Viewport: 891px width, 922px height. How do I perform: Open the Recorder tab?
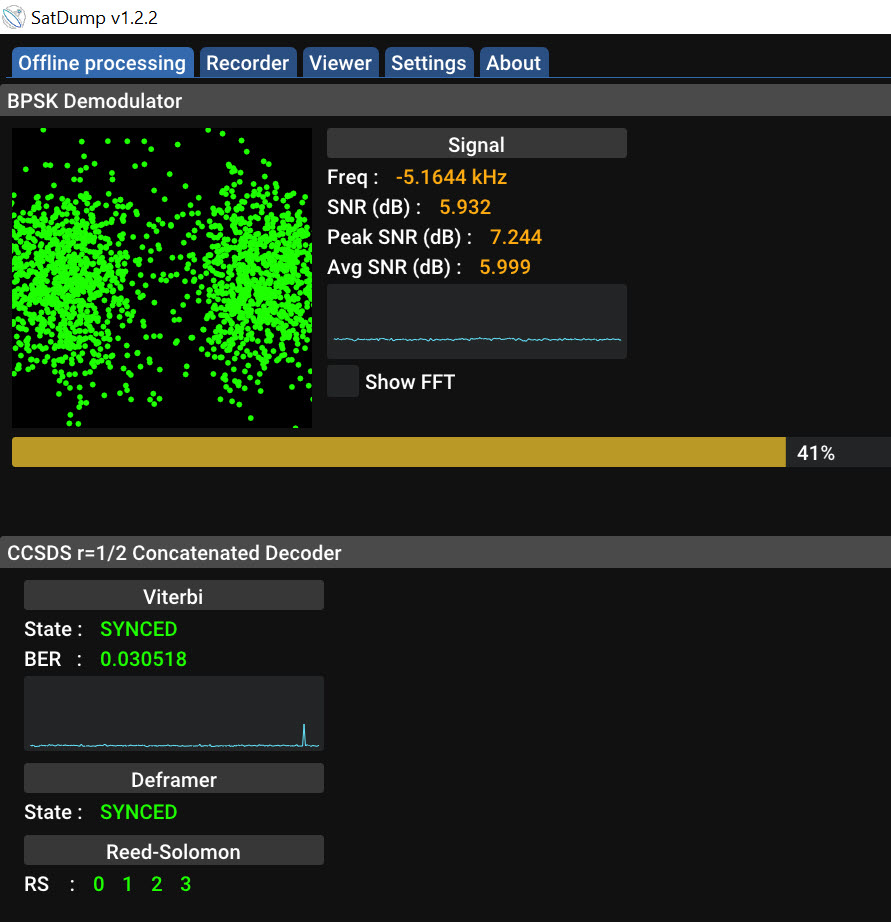[x=247, y=63]
